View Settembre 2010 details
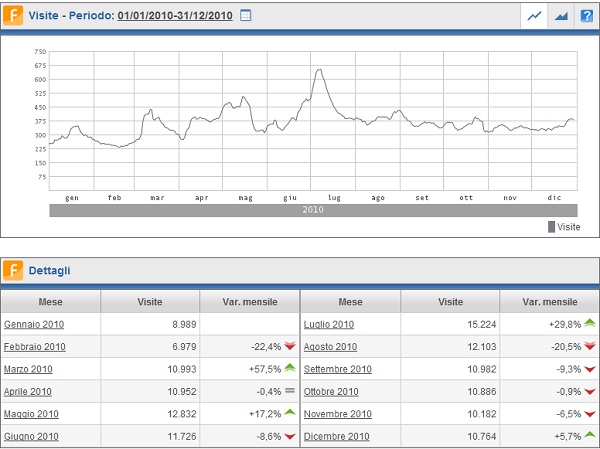Screen dimensions: 600x449 [x=337, y=369]
